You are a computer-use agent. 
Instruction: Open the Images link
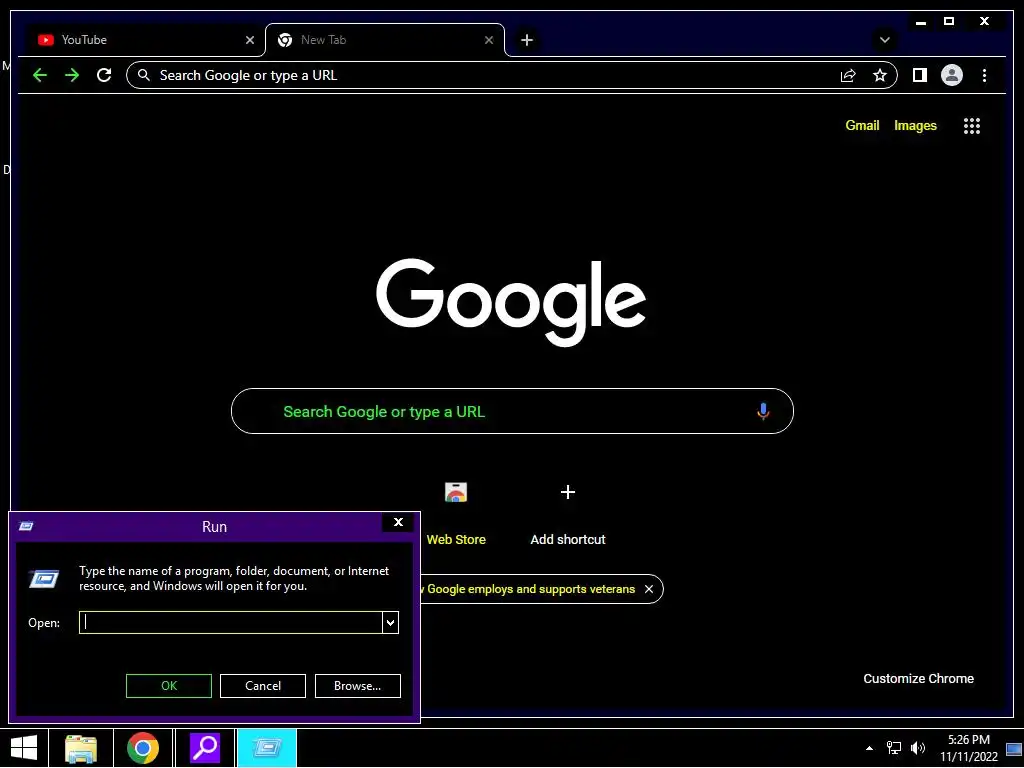915,125
